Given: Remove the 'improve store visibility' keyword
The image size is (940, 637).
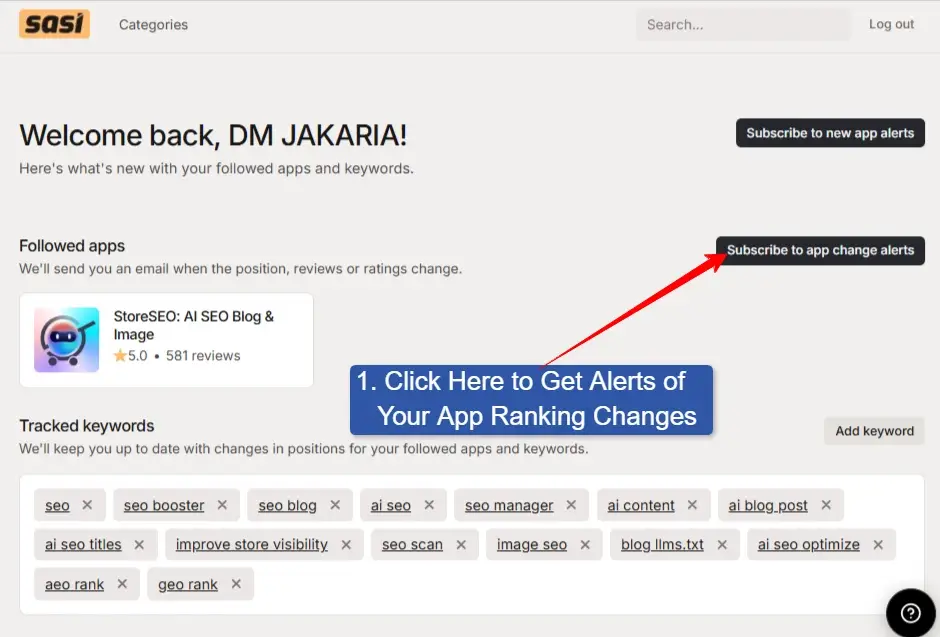Looking at the screenshot, I should point(346,544).
